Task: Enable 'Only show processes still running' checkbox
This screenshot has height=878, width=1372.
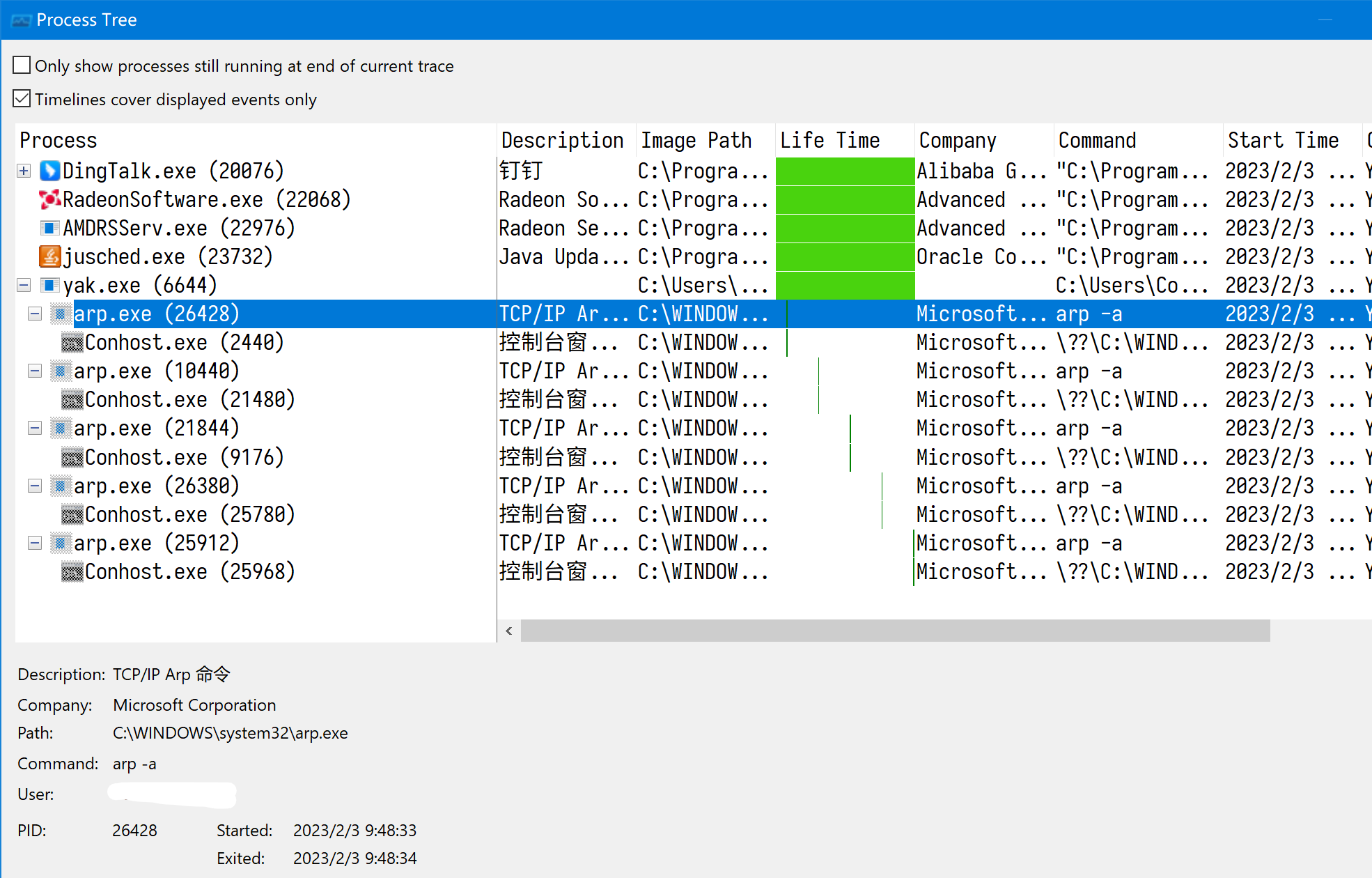Action: [22, 64]
